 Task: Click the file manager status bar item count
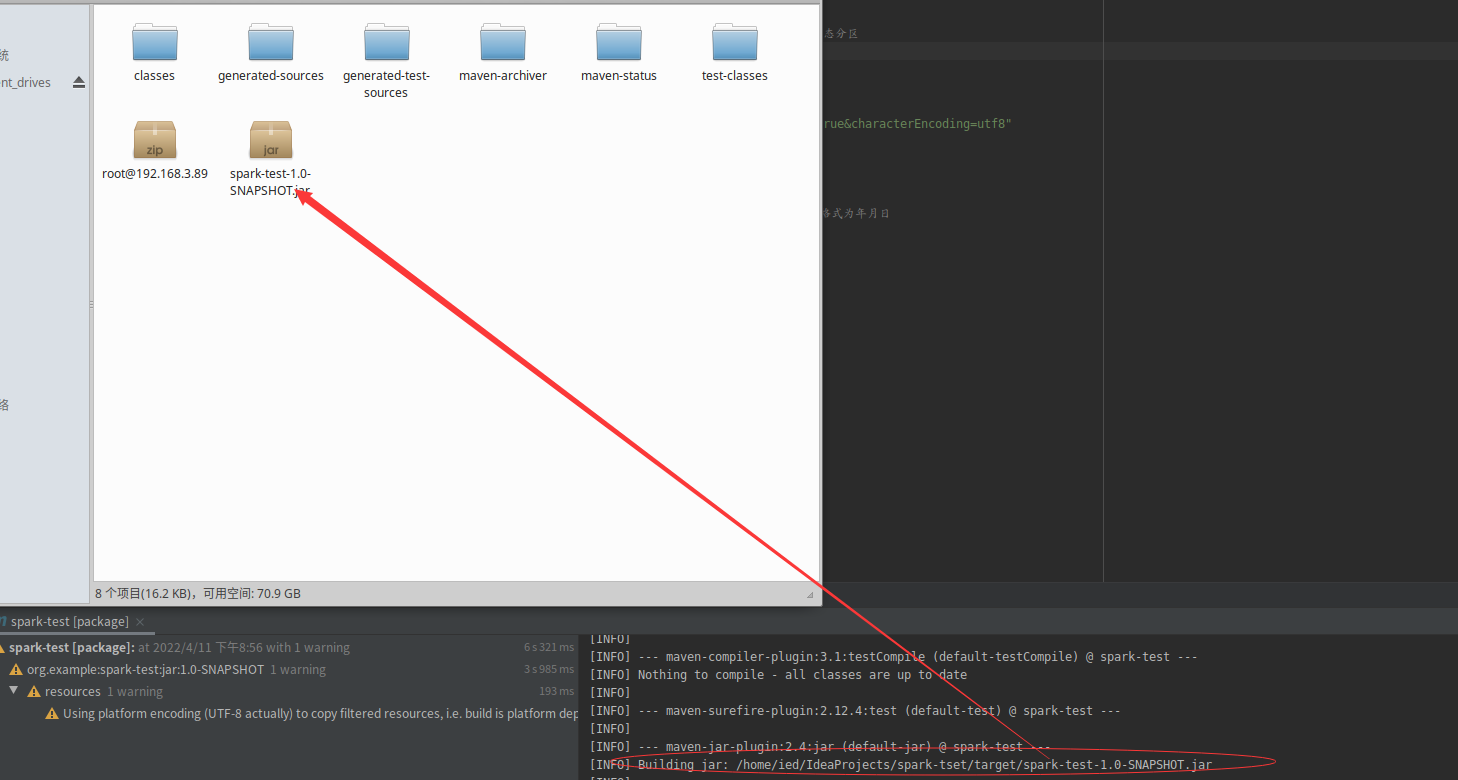point(198,593)
